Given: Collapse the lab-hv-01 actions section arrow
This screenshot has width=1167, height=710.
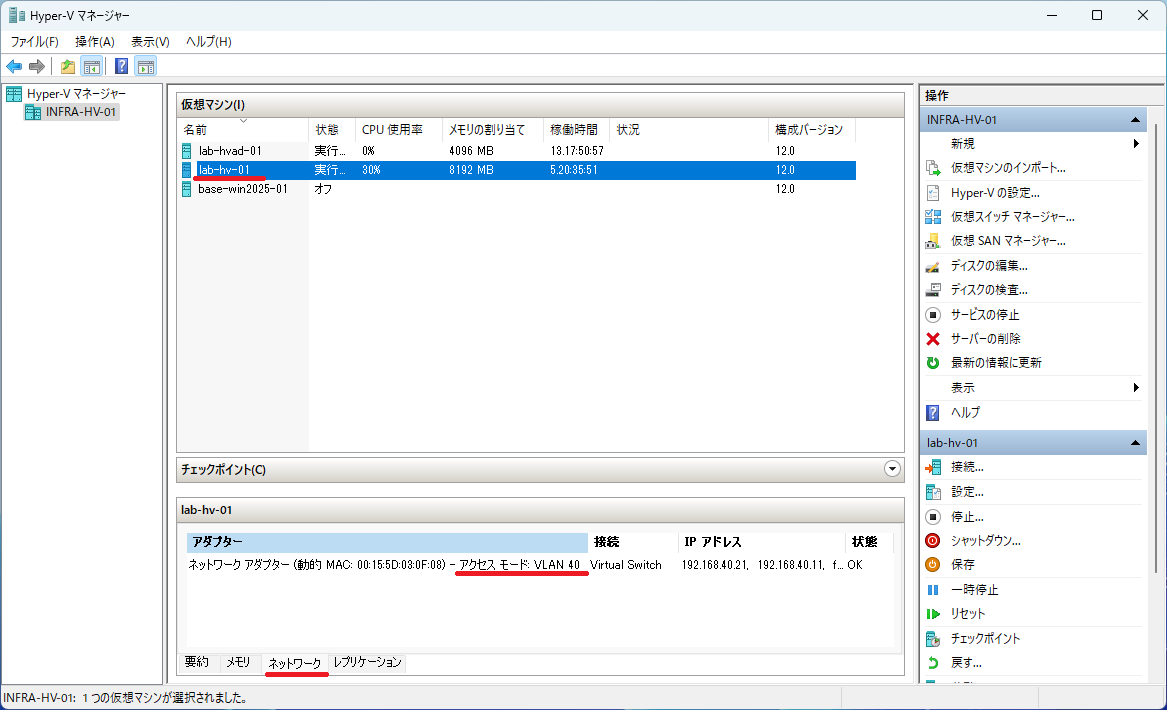Looking at the screenshot, I should 1135,443.
